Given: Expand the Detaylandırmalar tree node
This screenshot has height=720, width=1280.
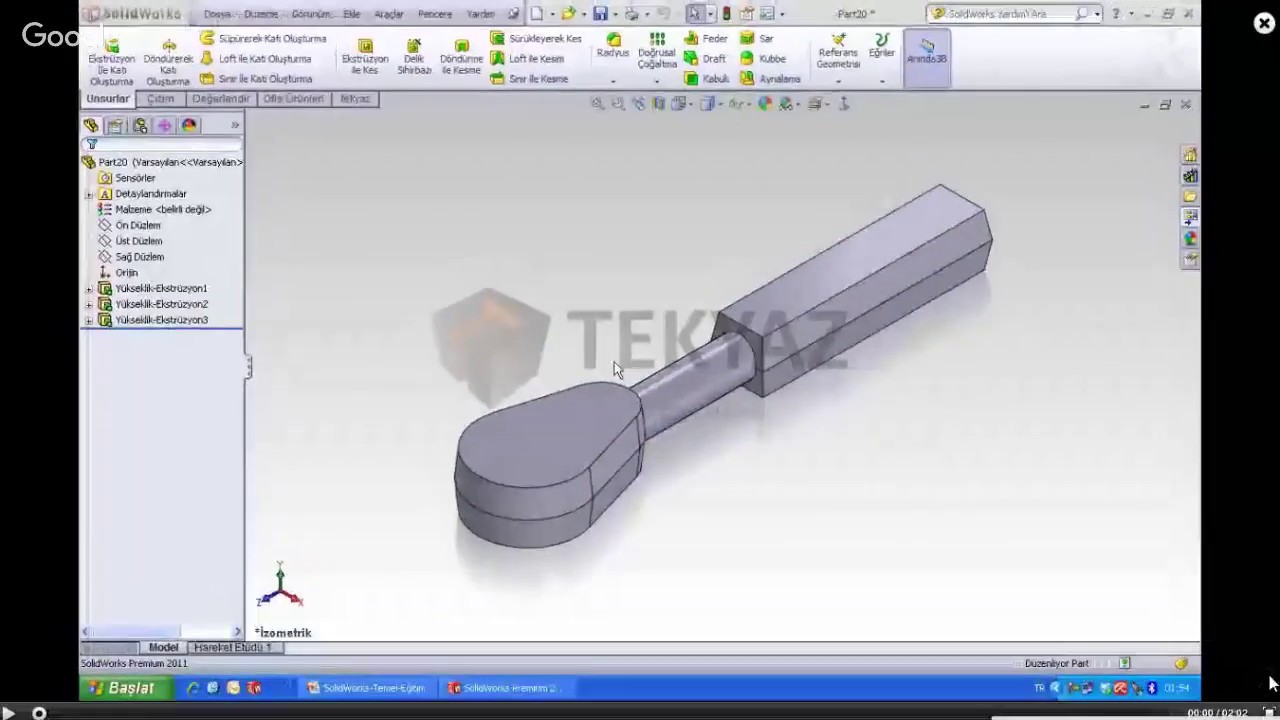Looking at the screenshot, I should pos(89,194).
